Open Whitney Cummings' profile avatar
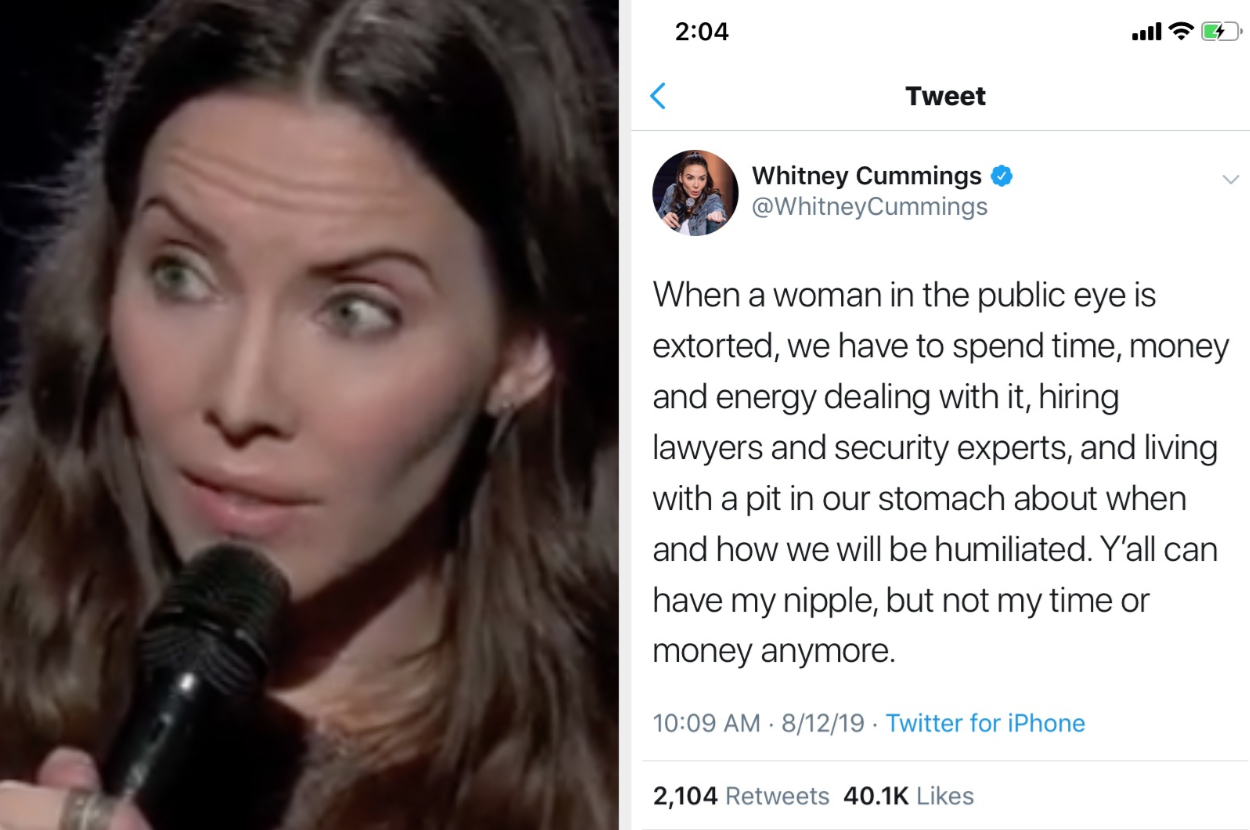 tap(695, 193)
